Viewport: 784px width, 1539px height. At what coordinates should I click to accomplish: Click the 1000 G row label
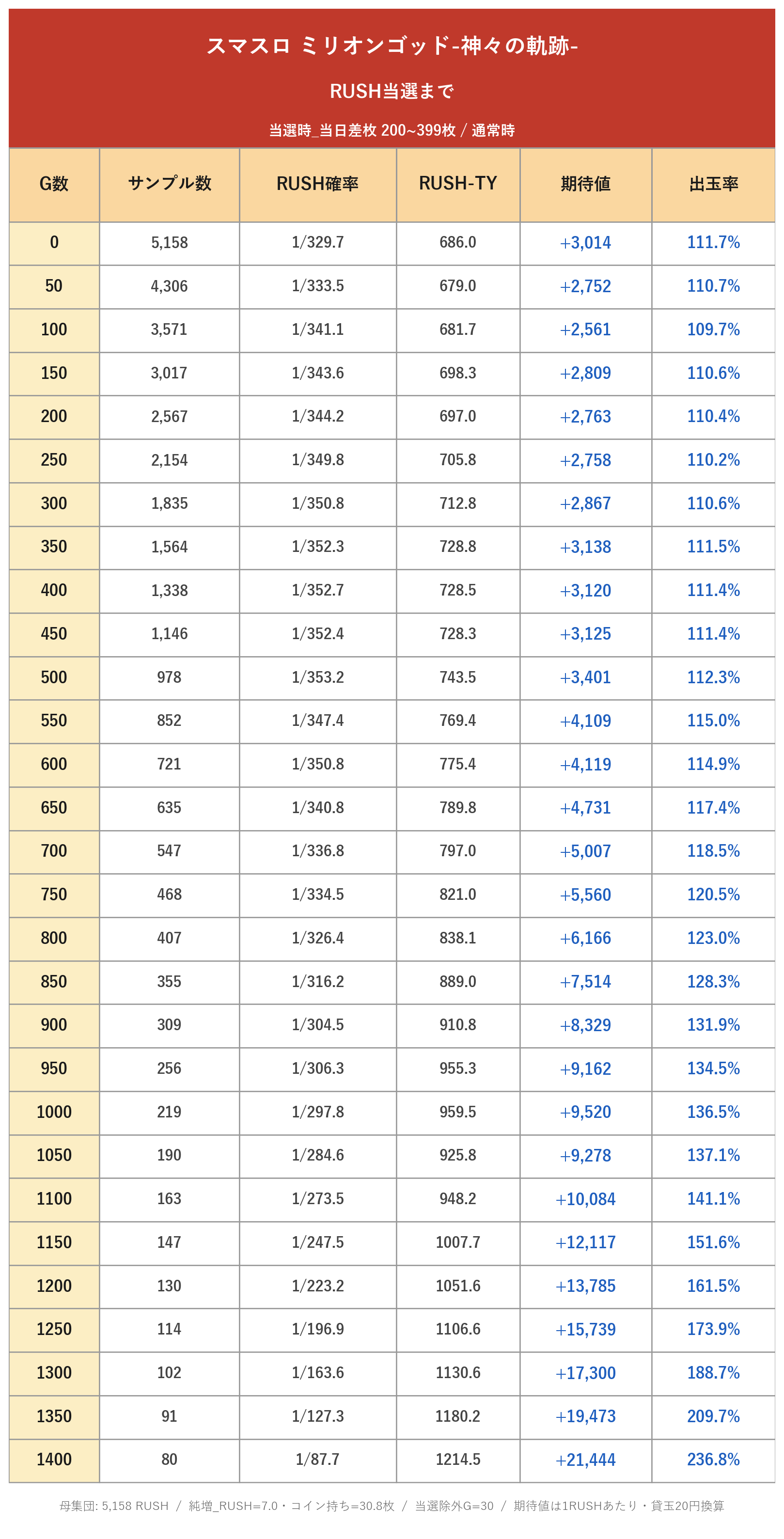pyautogui.click(x=54, y=1113)
